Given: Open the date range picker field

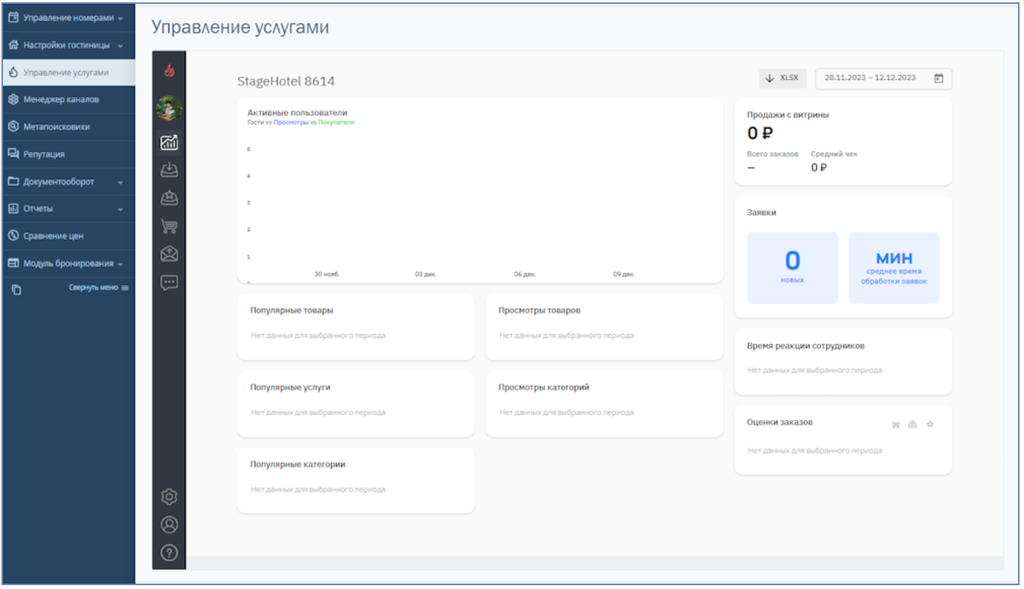Looking at the screenshot, I should coord(883,78).
